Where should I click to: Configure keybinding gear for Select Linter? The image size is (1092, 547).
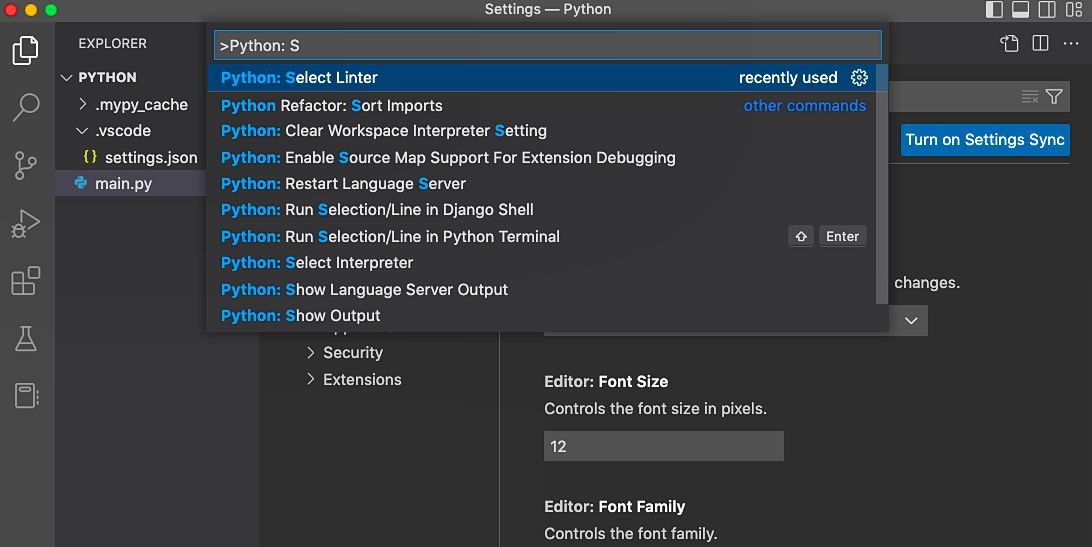(858, 78)
